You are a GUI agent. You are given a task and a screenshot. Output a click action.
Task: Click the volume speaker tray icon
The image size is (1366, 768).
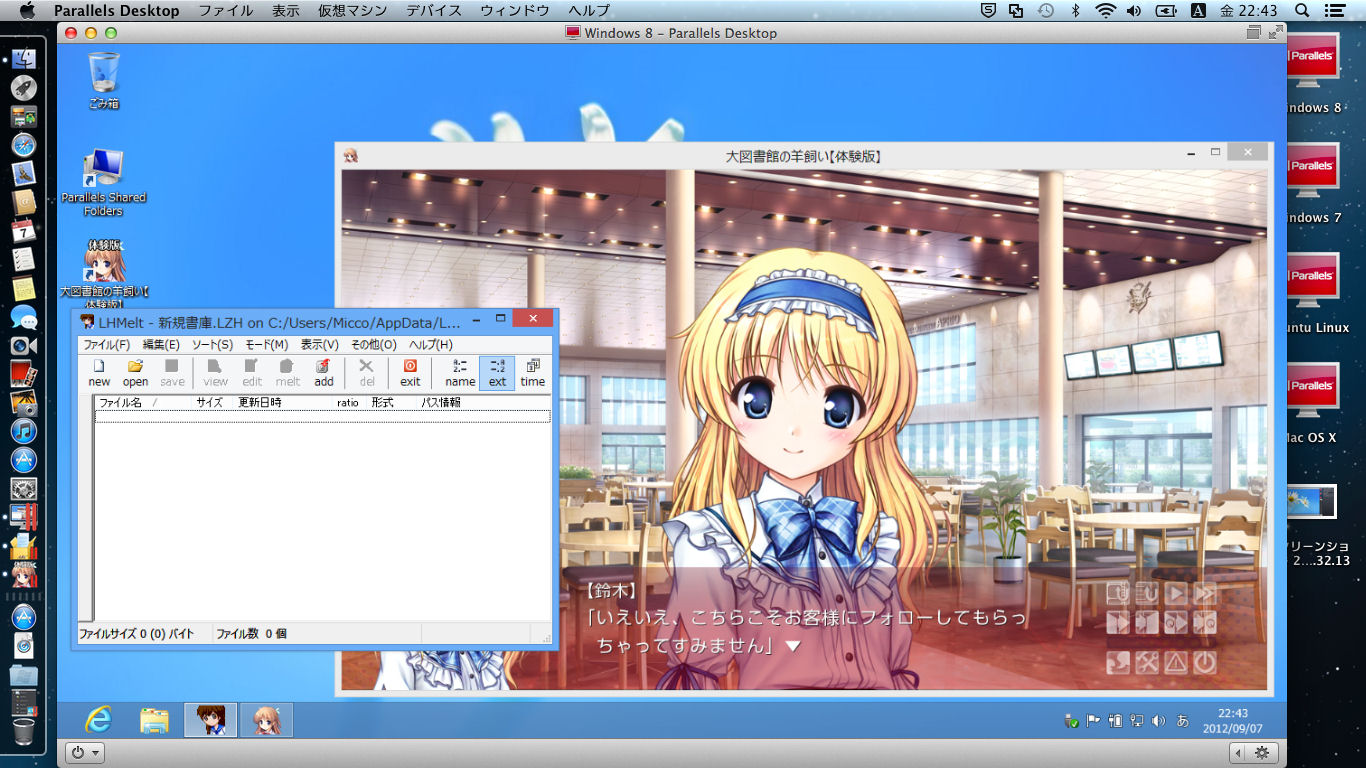coord(1158,720)
